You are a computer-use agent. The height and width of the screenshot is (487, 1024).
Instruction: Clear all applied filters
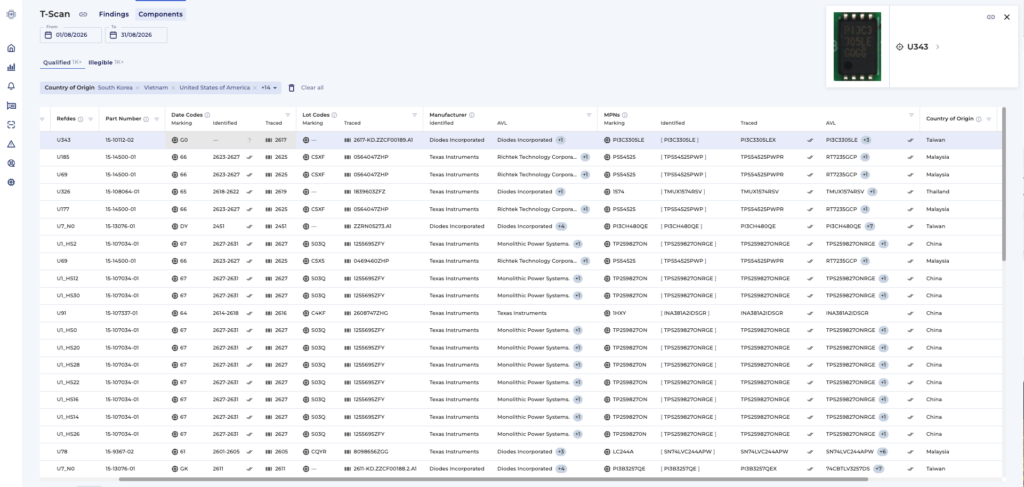(x=312, y=87)
